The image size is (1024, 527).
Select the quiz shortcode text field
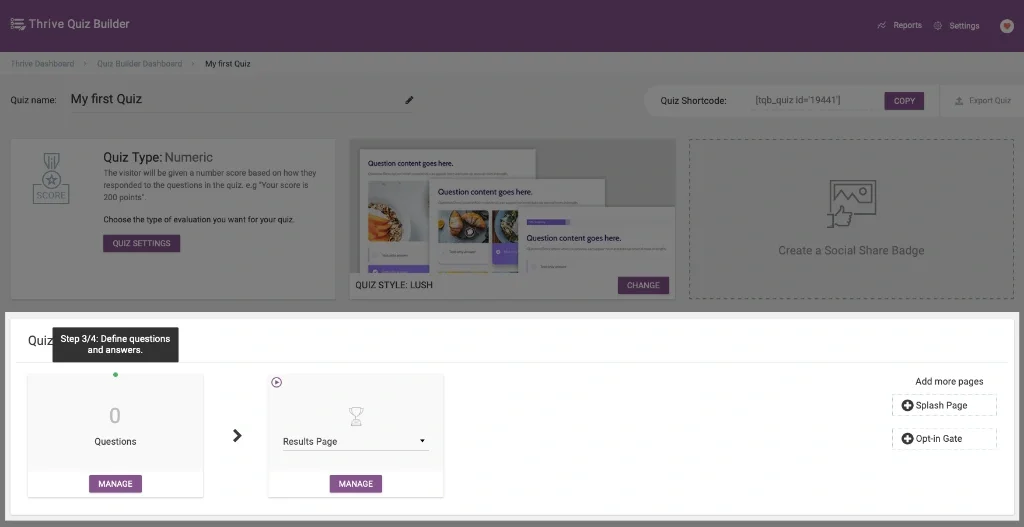(815, 101)
